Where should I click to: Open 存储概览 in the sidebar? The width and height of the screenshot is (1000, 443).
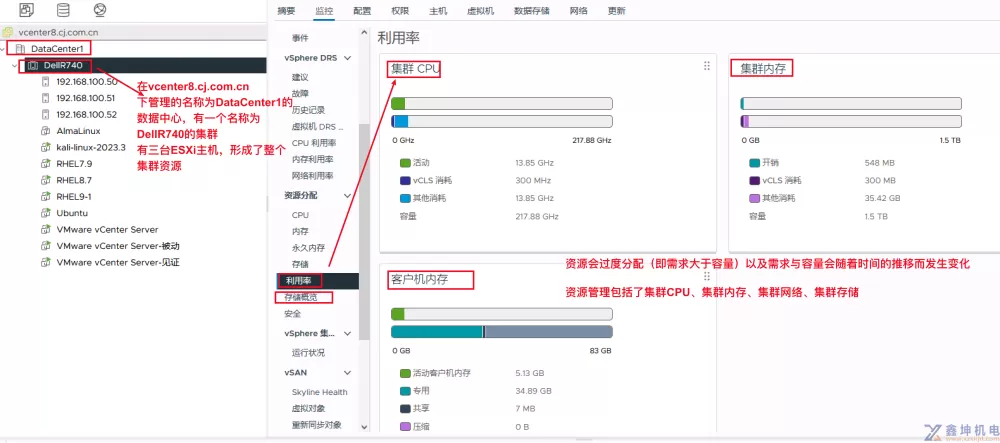coord(301,297)
